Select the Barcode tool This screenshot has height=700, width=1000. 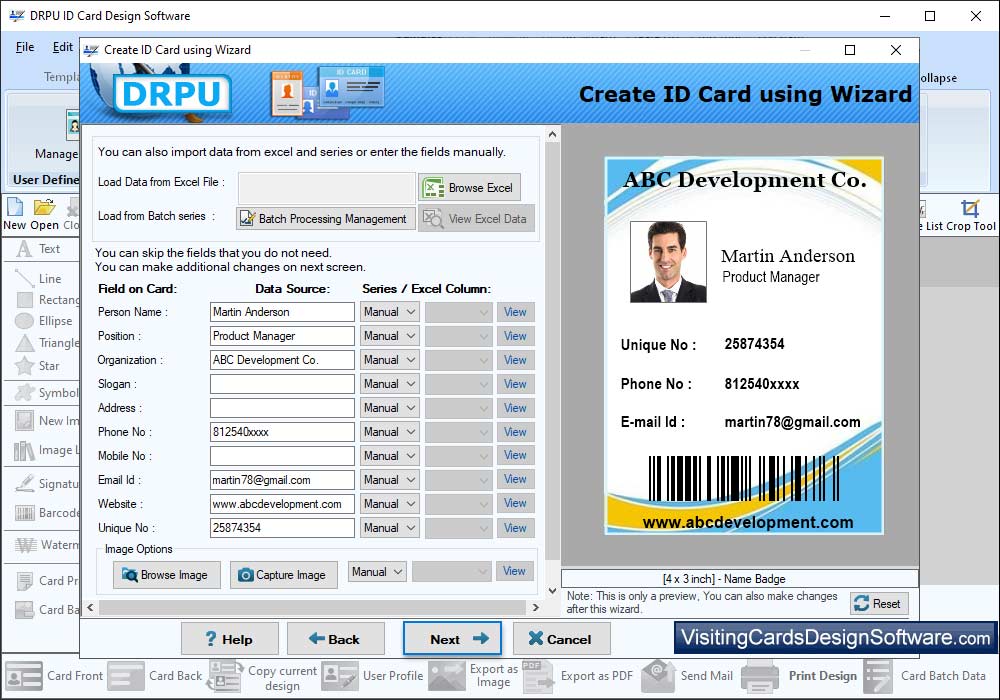pyautogui.click(x=45, y=513)
